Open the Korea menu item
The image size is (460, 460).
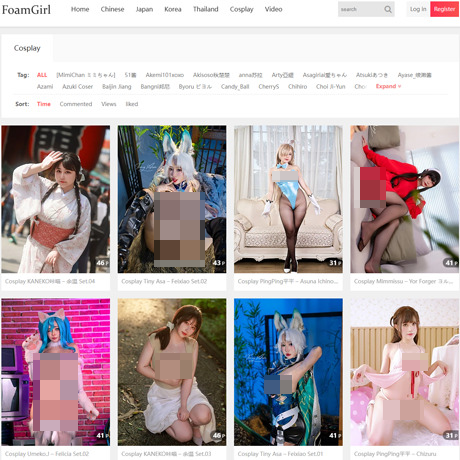point(173,9)
